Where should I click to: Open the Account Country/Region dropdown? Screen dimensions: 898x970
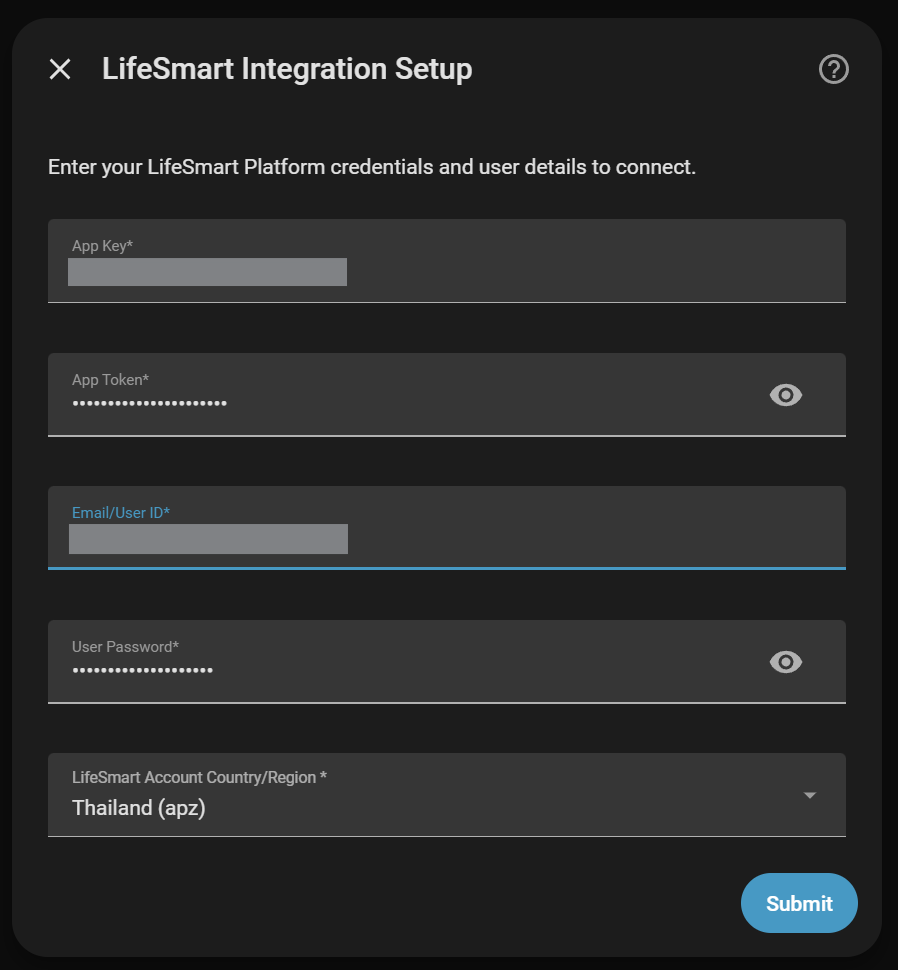[x=447, y=795]
